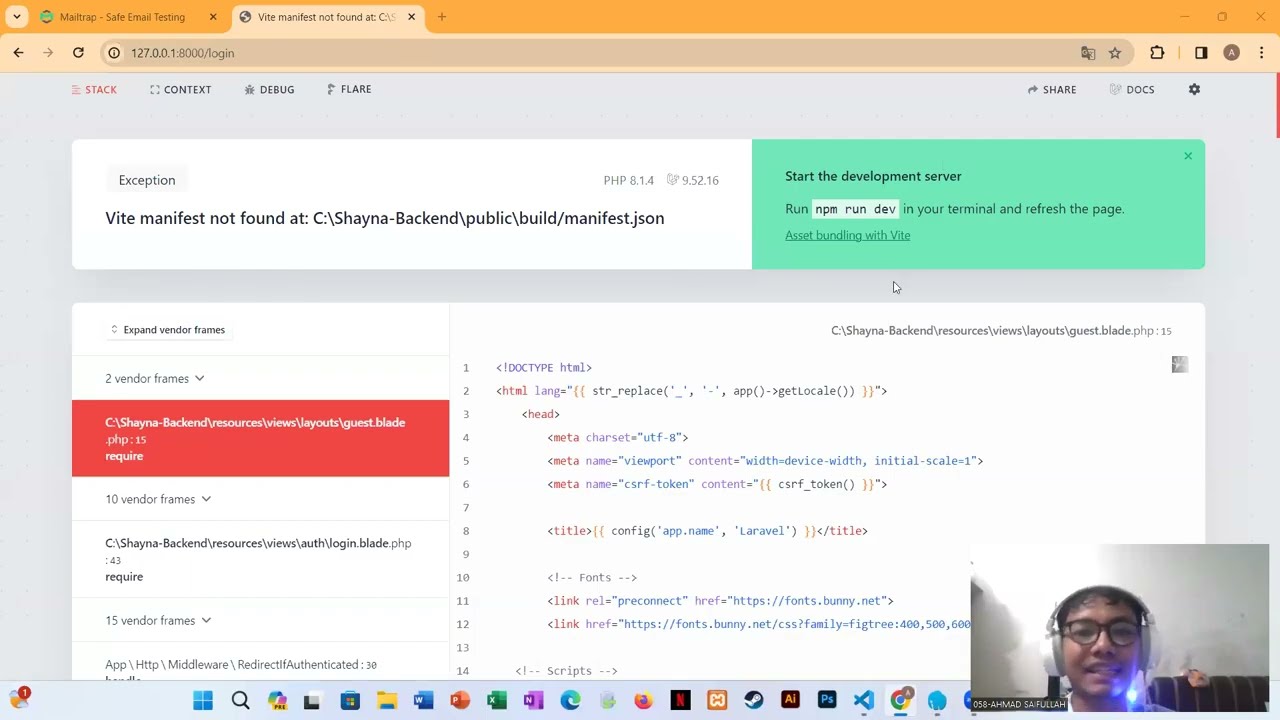This screenshot has height=720, width=1280.
Task: Click the DOCTYPE html code line
Action: (544, 368)
